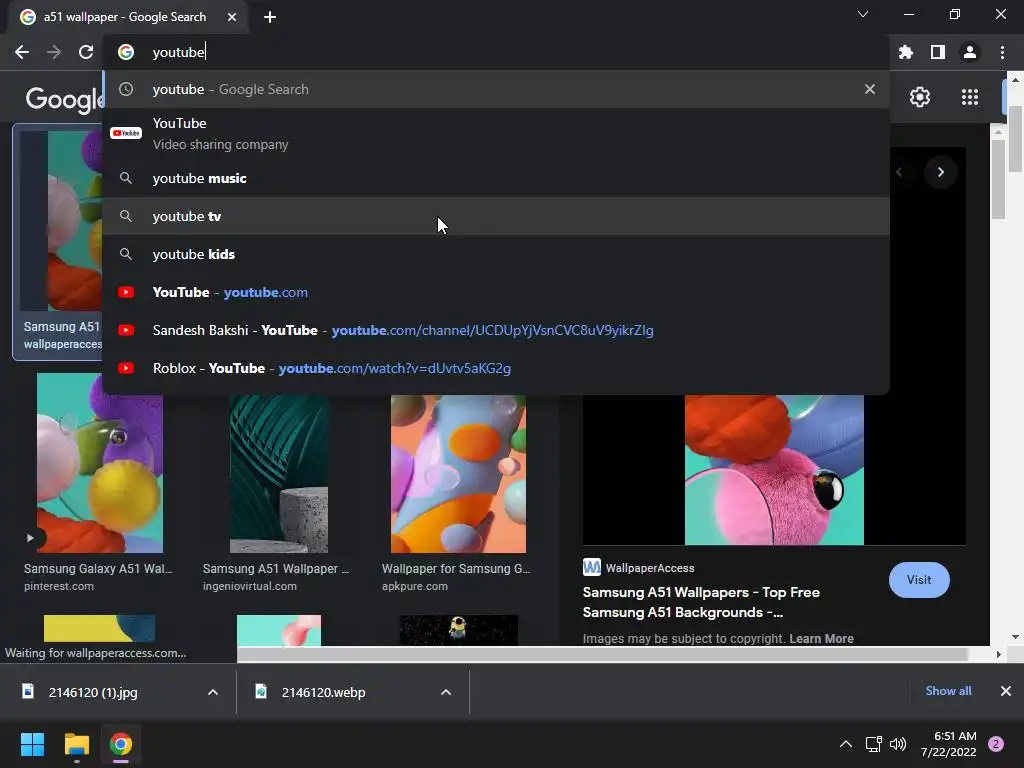
Task: Open the apkpure.com wallpaper thumbnail
Action: 458,473
